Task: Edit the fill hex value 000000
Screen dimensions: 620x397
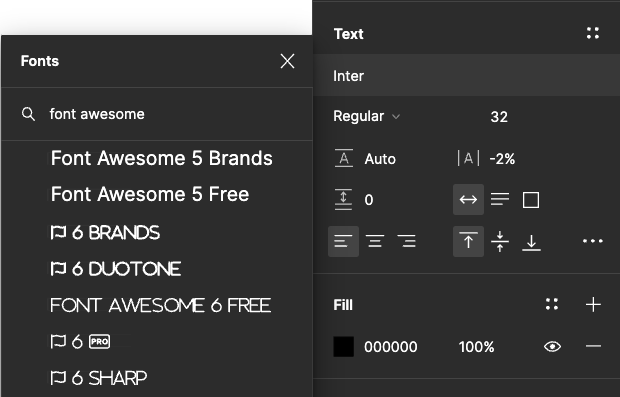Action: point(391,347)
